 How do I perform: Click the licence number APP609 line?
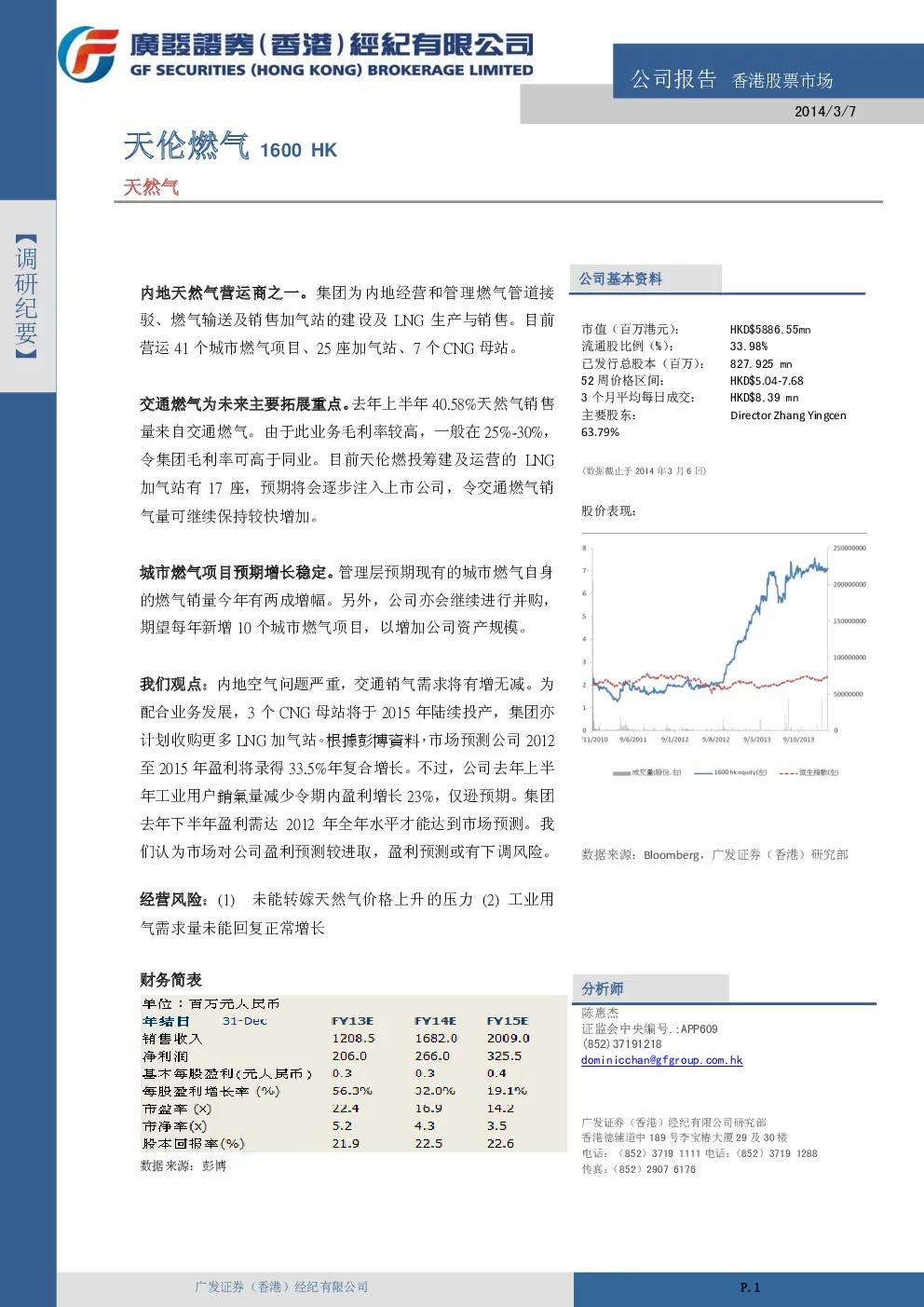click(649, 1029)
